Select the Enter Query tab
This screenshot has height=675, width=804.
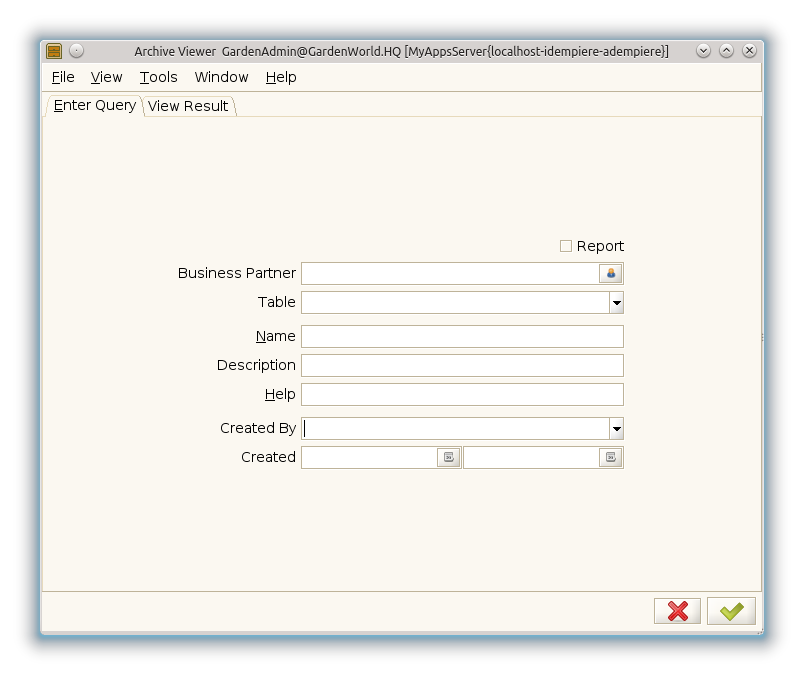point(94,105)
